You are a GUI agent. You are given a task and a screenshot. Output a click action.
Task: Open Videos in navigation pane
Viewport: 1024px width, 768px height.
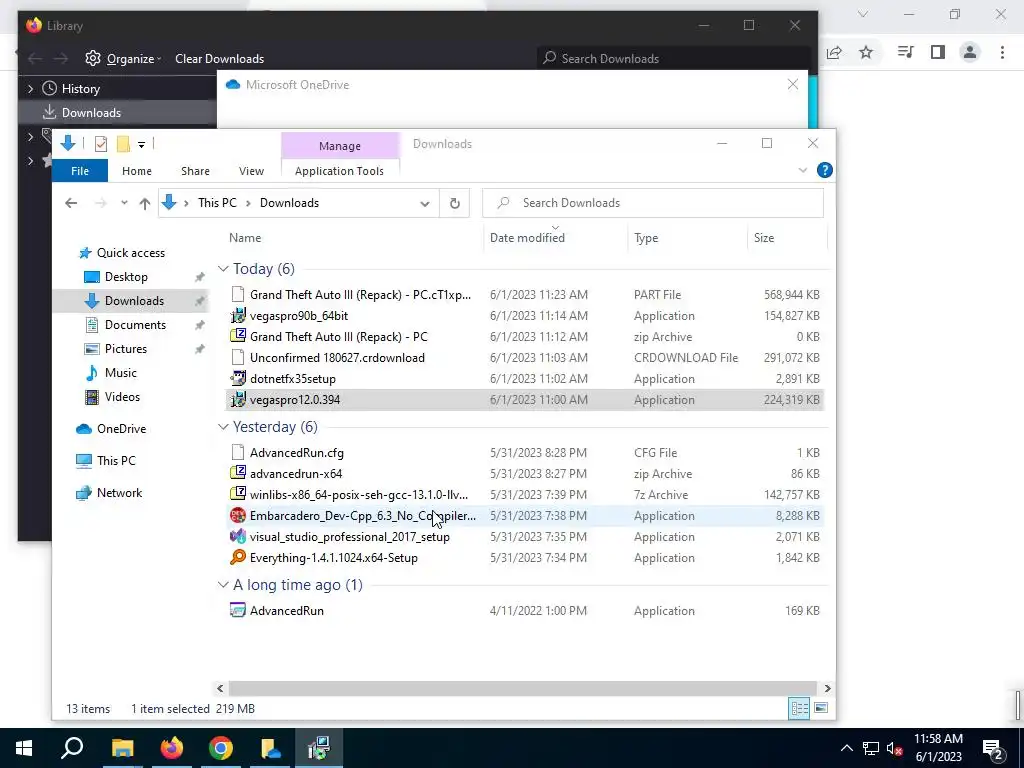(x=122, y=397)
